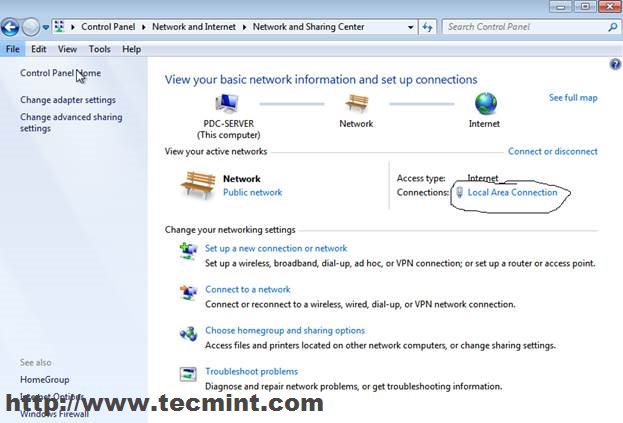This screenshot has width=623, height=423.
Task: Open Connect to a network link
Action: 248,290
